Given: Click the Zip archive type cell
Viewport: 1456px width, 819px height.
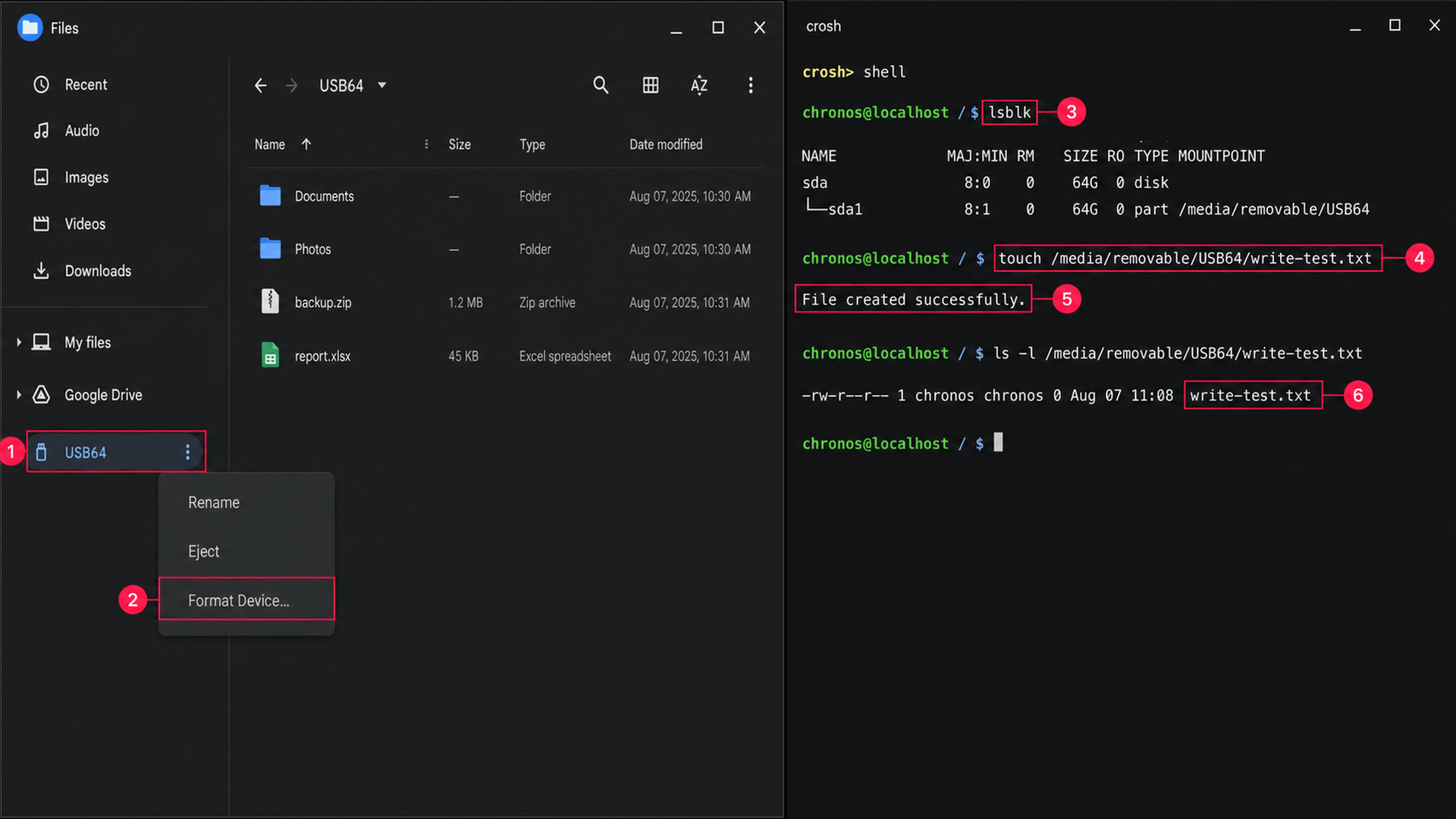Looking at the screenshot, I should point(547,303).
